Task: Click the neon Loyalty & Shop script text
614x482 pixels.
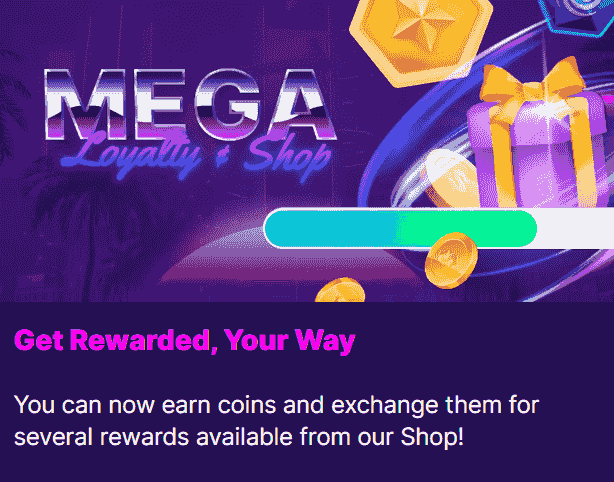Action: pos(196,155)
